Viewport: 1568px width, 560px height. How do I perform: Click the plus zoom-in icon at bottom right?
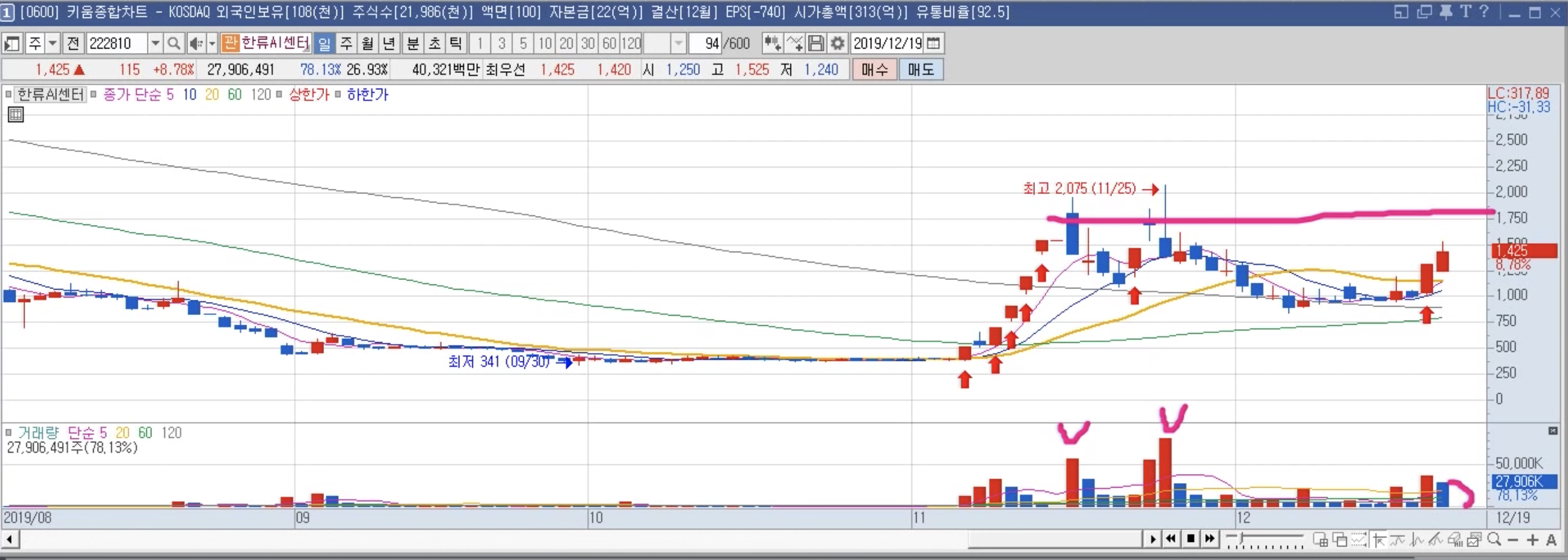pyautogui.click(x=1532, y=539)
